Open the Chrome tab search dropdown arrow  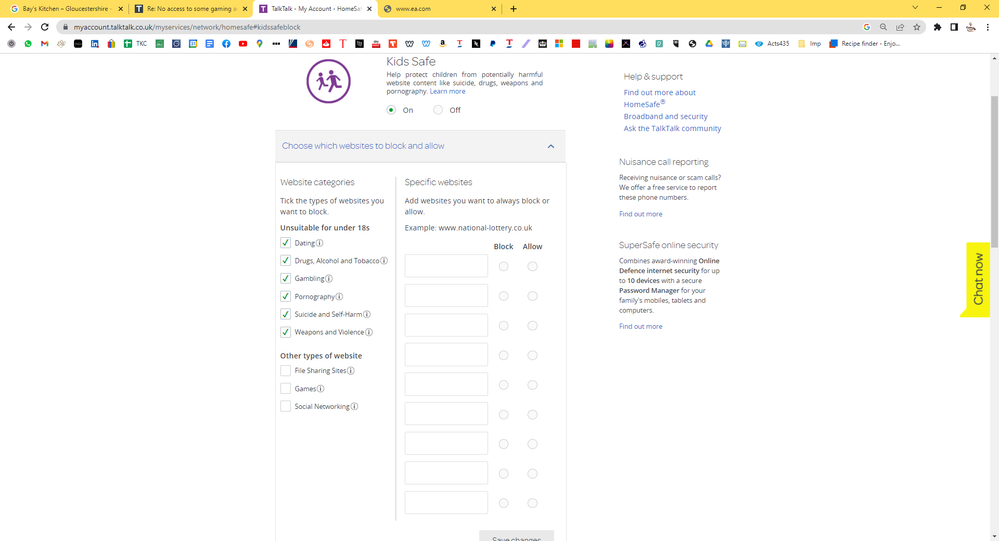[x=914, y=8]
